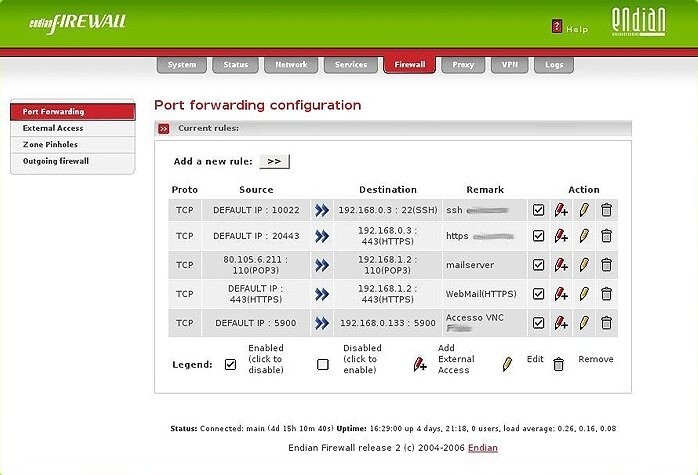
Task: Disable the https 20443 rule checkbox
Action: 539,236
